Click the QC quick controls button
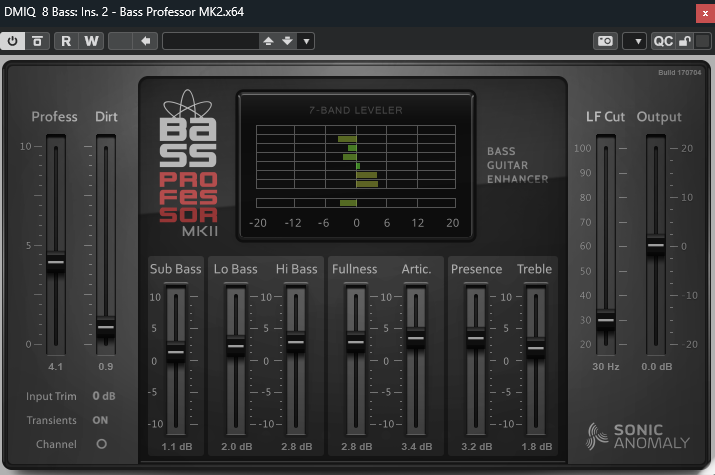The width and height of the screenshot is (715, 475). [663, 41]
